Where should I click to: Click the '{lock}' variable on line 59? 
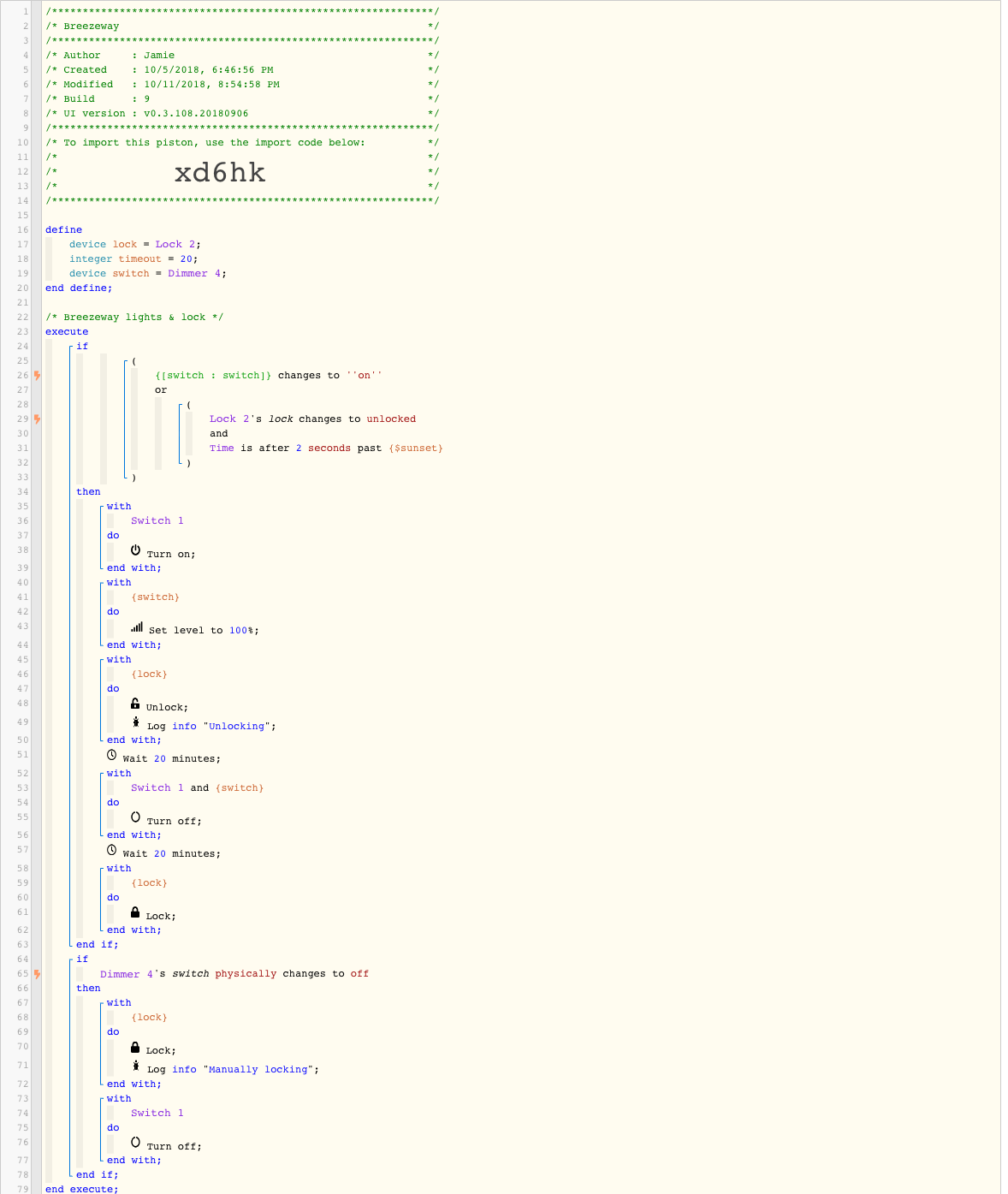pos(149,882)
